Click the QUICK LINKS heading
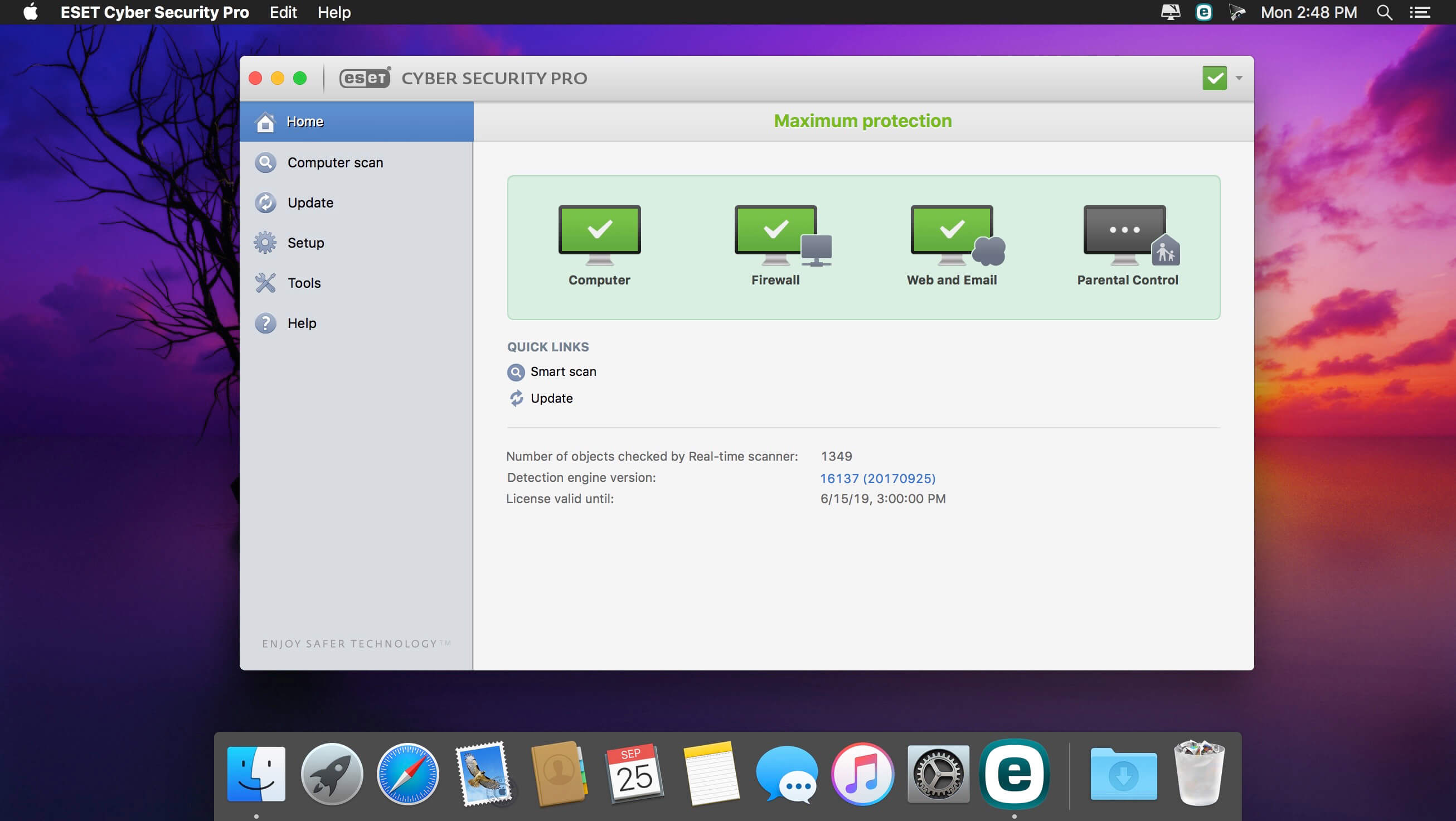 (548, 346)
